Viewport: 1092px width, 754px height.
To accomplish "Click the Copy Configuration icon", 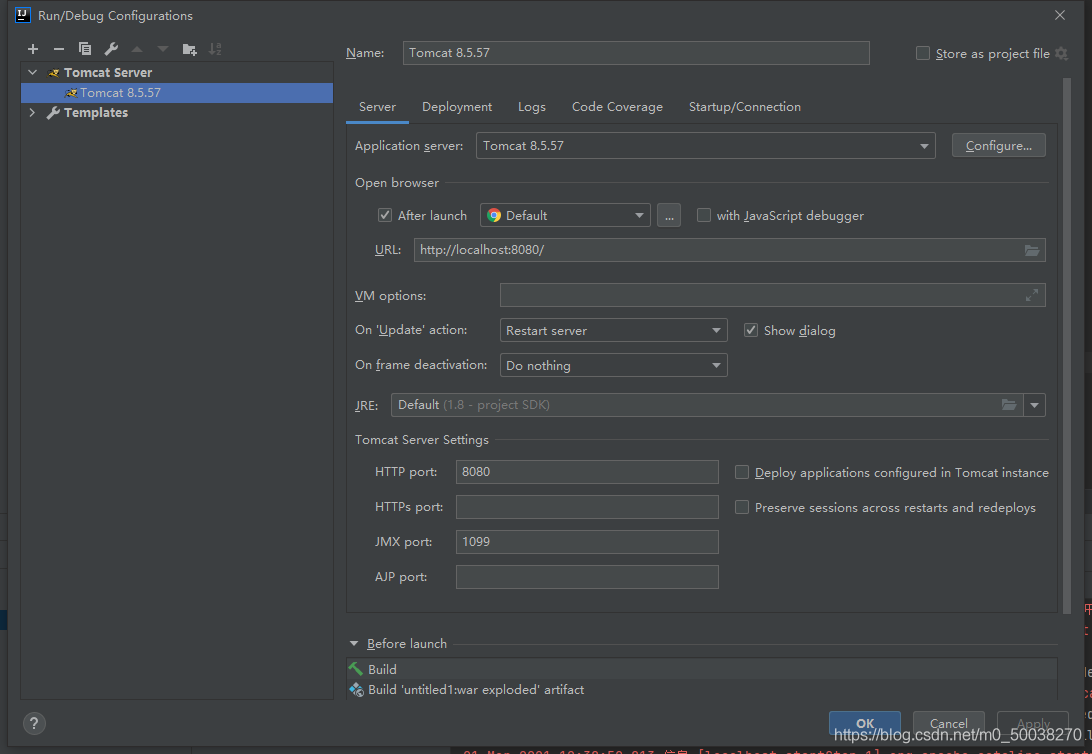I will click(x=85, y=49).
